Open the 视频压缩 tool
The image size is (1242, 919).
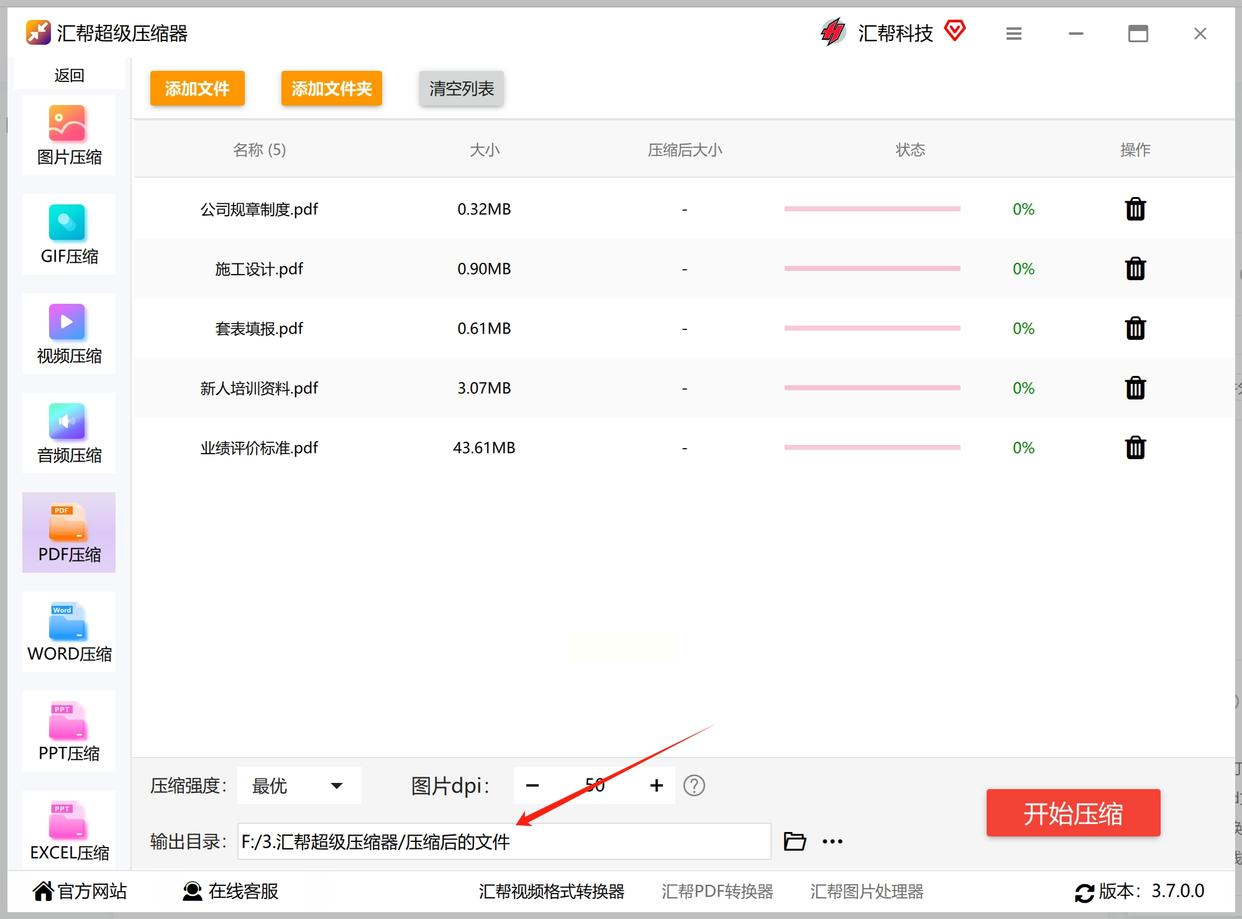pyautogui.click(x=69, y=334)
